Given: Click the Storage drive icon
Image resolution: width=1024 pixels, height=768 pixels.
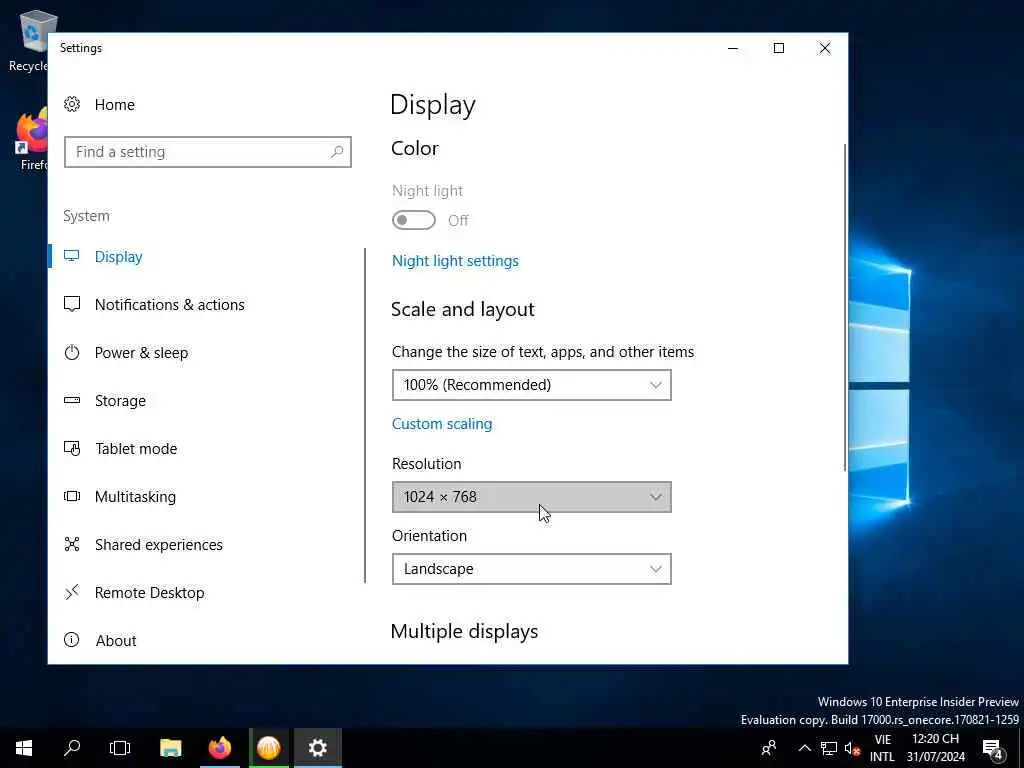Looking at the screenshot, I should [72, 400].
